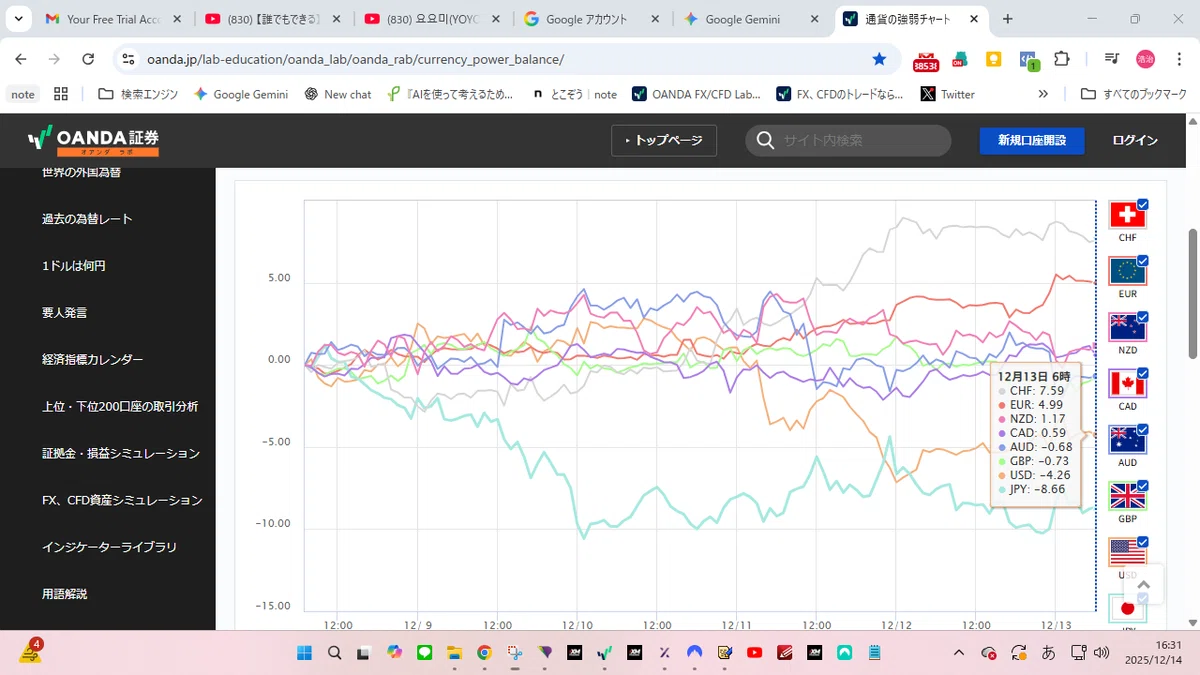Open Windows taskbar search
The image size is (1200, 675).
[335, 653]
